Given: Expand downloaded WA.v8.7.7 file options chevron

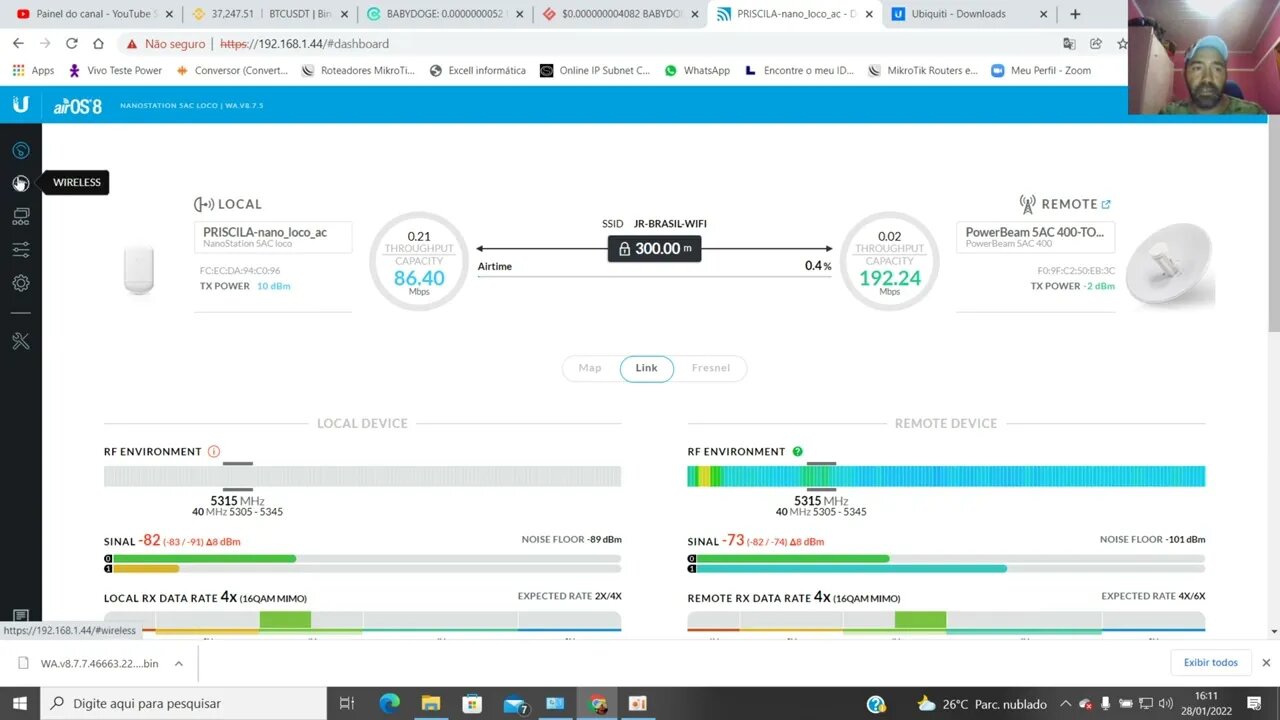Looking at the screenshot, I should [x=178, y=663].
